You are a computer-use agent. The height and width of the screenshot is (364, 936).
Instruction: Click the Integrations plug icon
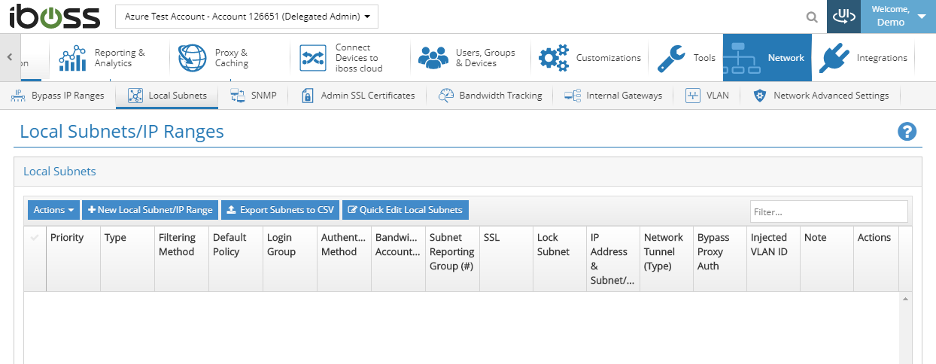click(834, 58)
